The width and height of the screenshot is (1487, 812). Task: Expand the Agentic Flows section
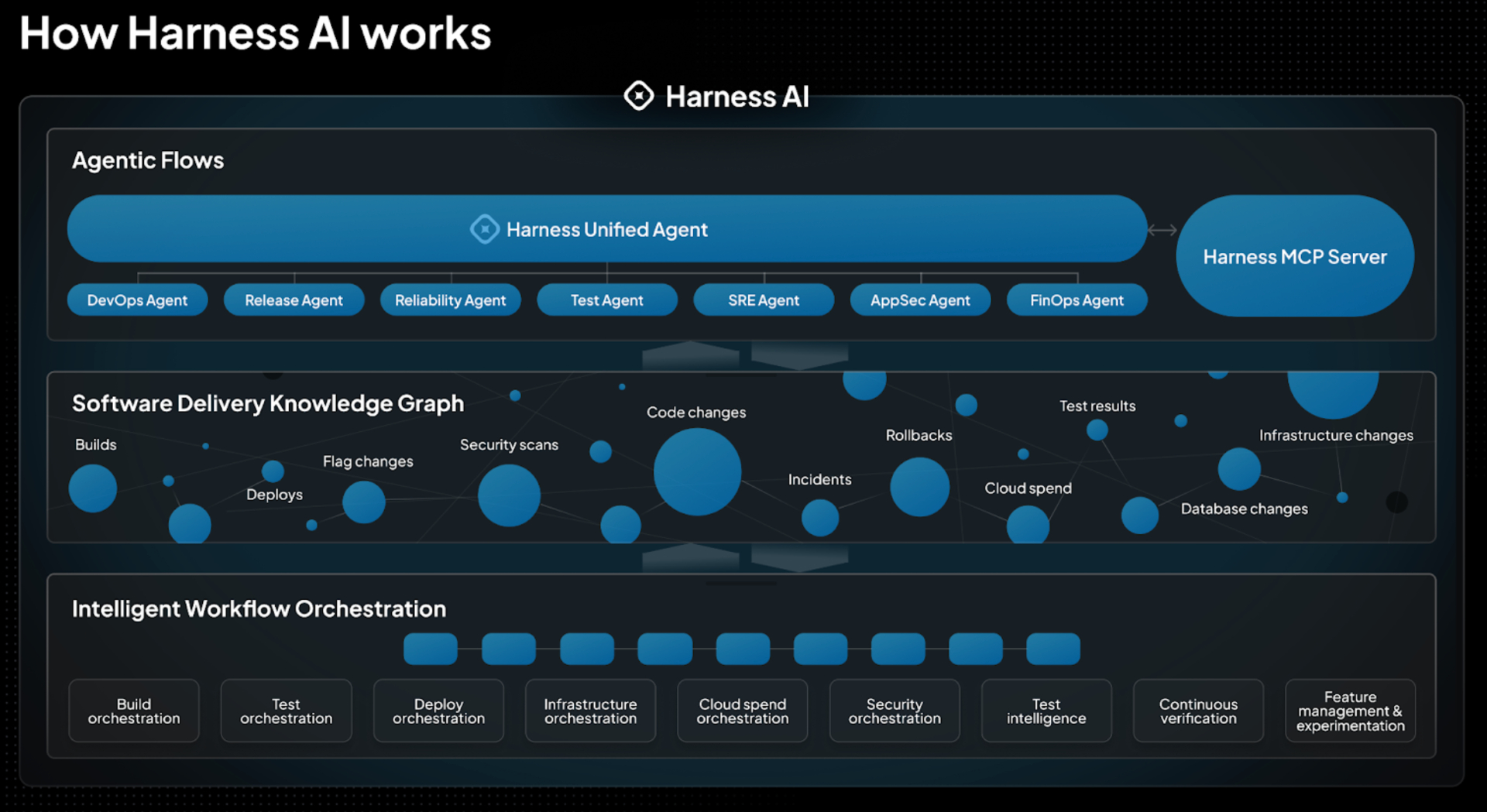[148, 160]
